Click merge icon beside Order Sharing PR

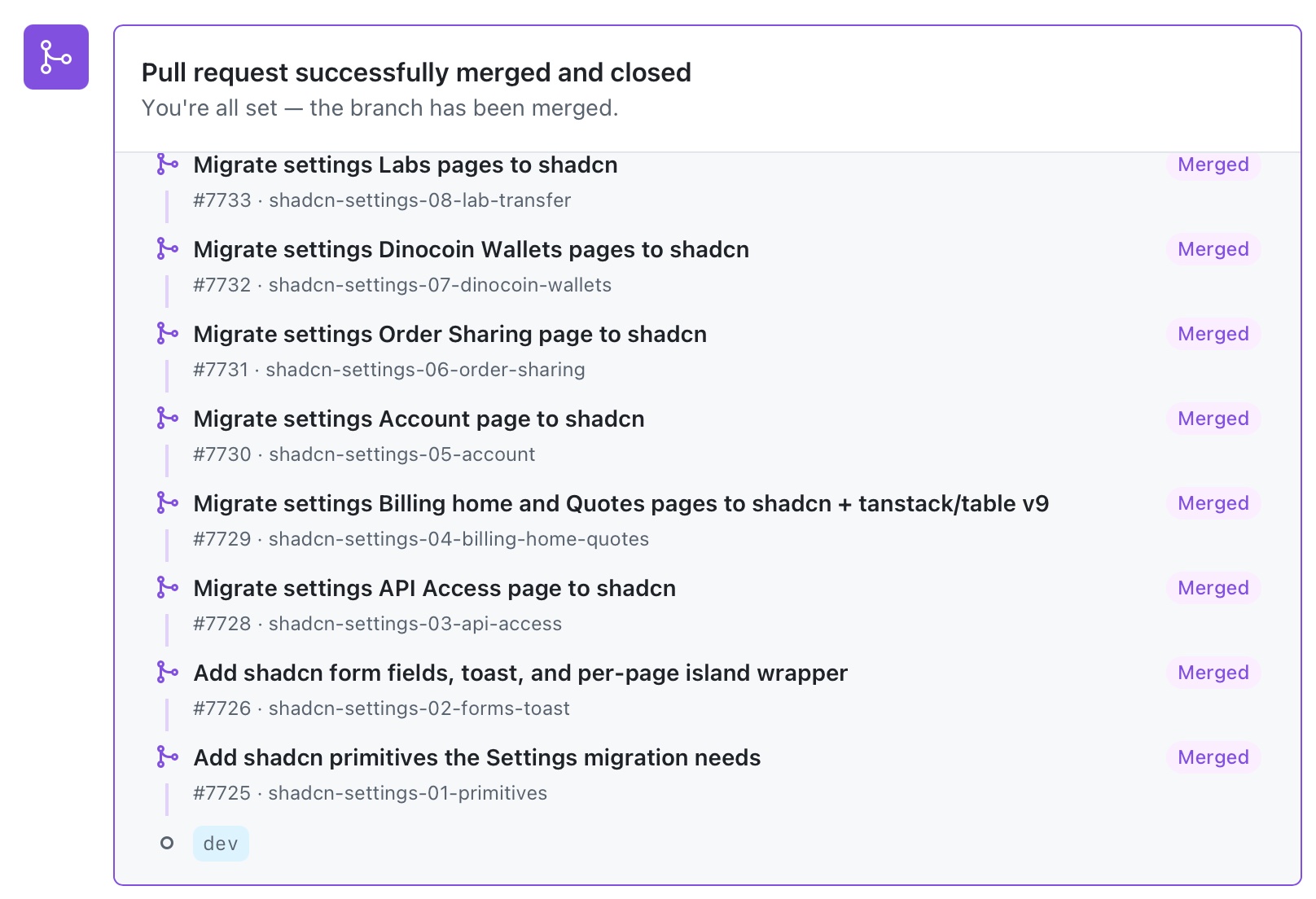[x=167, y=333]
